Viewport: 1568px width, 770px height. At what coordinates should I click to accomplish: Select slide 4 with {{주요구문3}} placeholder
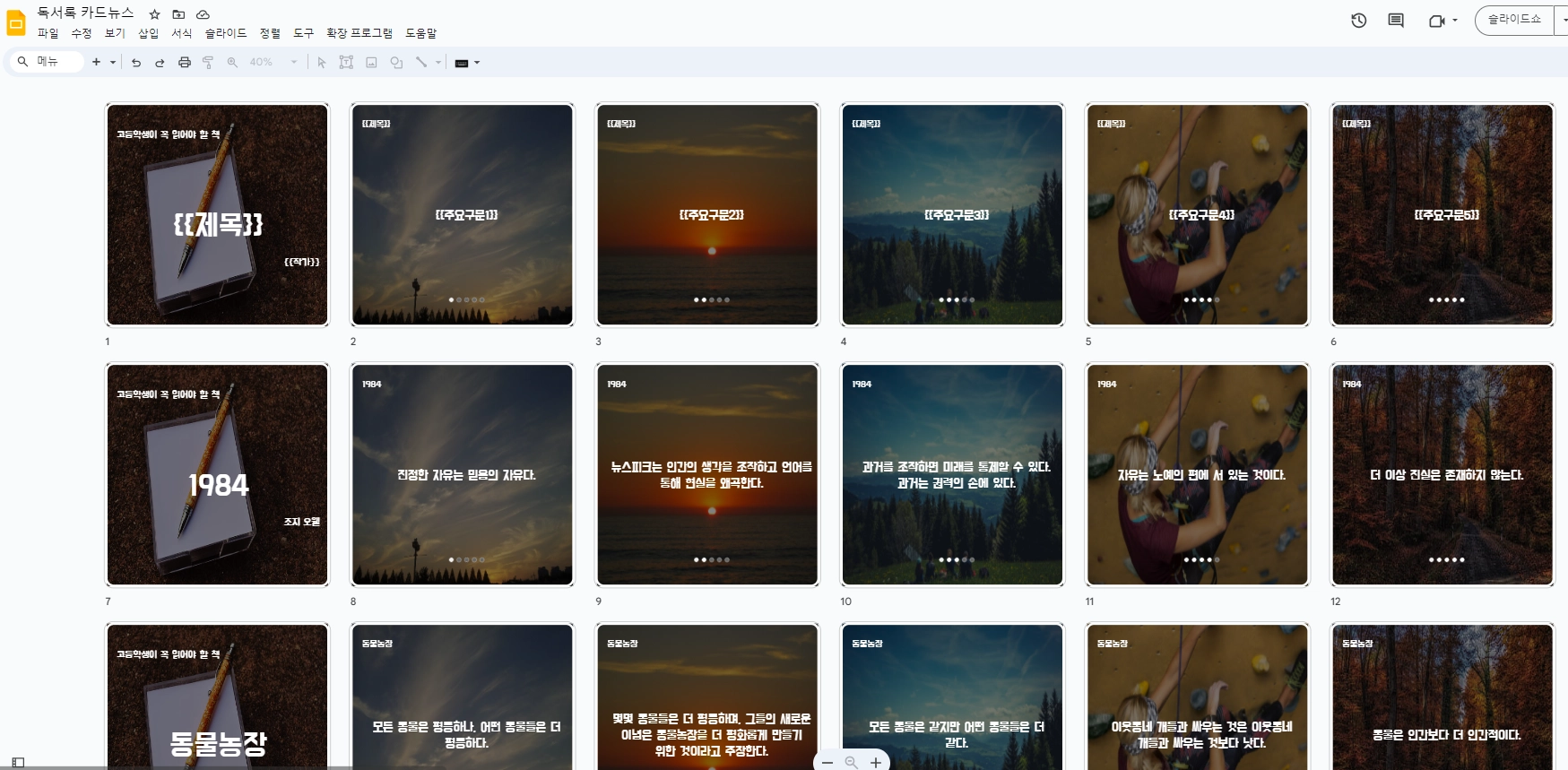pyautogui.click(x=952, y=215)
